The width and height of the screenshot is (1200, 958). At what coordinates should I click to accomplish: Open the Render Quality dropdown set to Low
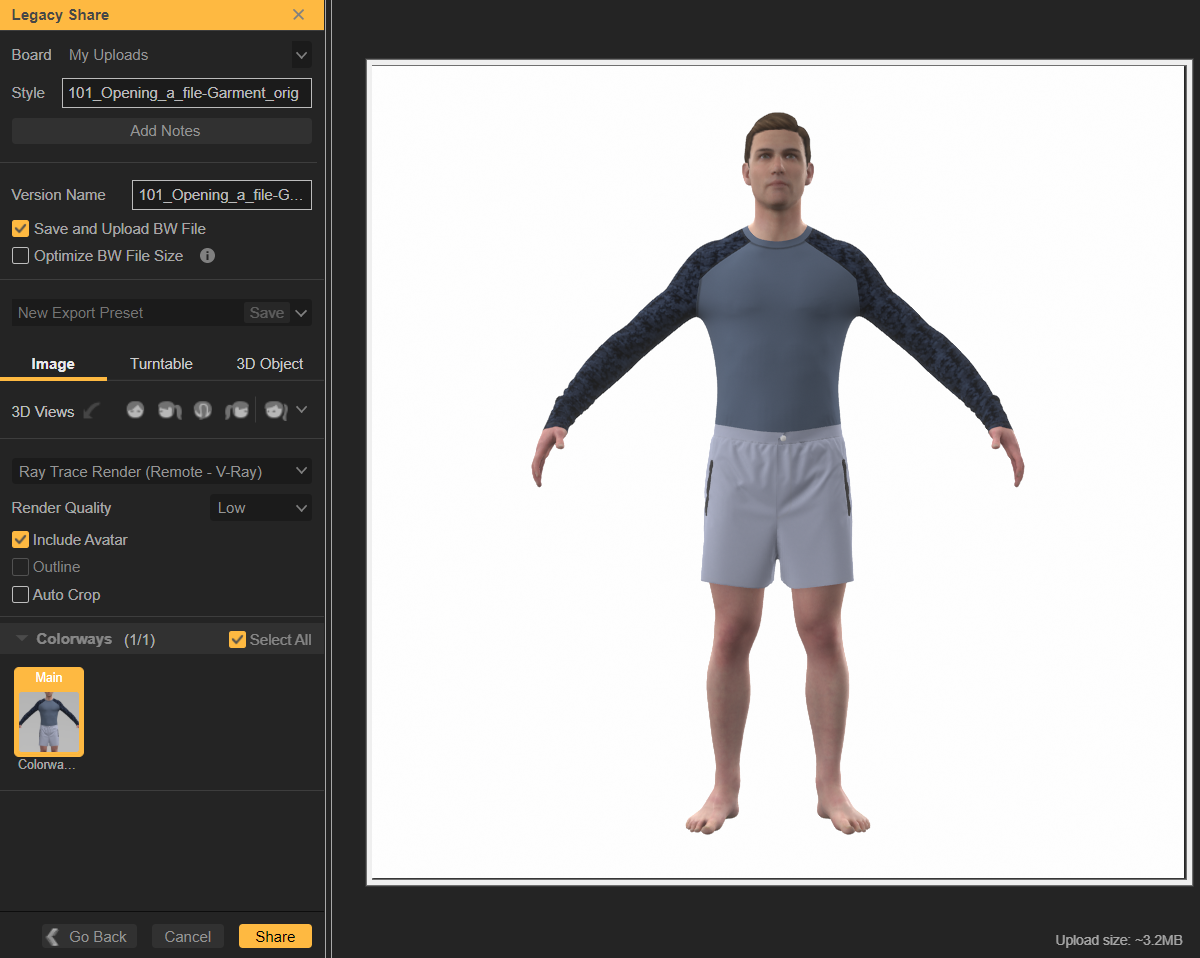pos(261,508)
